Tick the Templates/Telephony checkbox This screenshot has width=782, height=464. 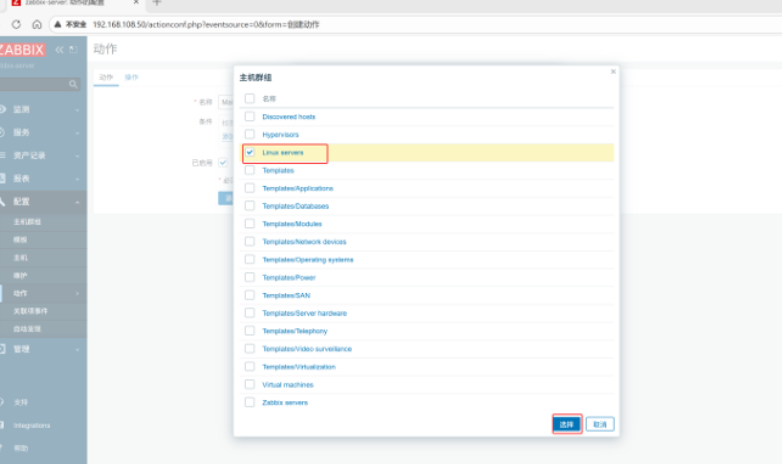250,331
